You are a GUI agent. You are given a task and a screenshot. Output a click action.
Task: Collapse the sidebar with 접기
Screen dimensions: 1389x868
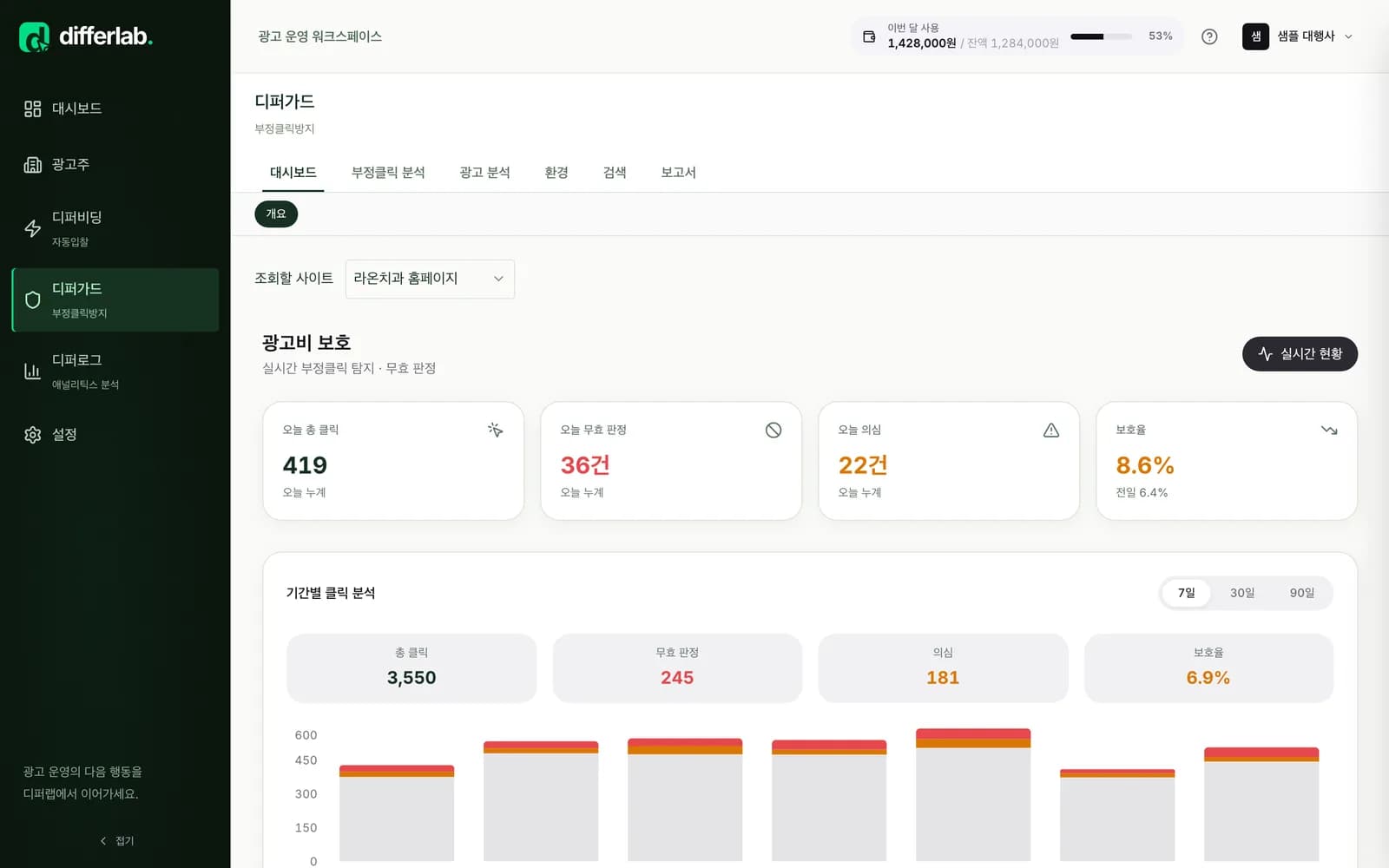tap(115, 840)
